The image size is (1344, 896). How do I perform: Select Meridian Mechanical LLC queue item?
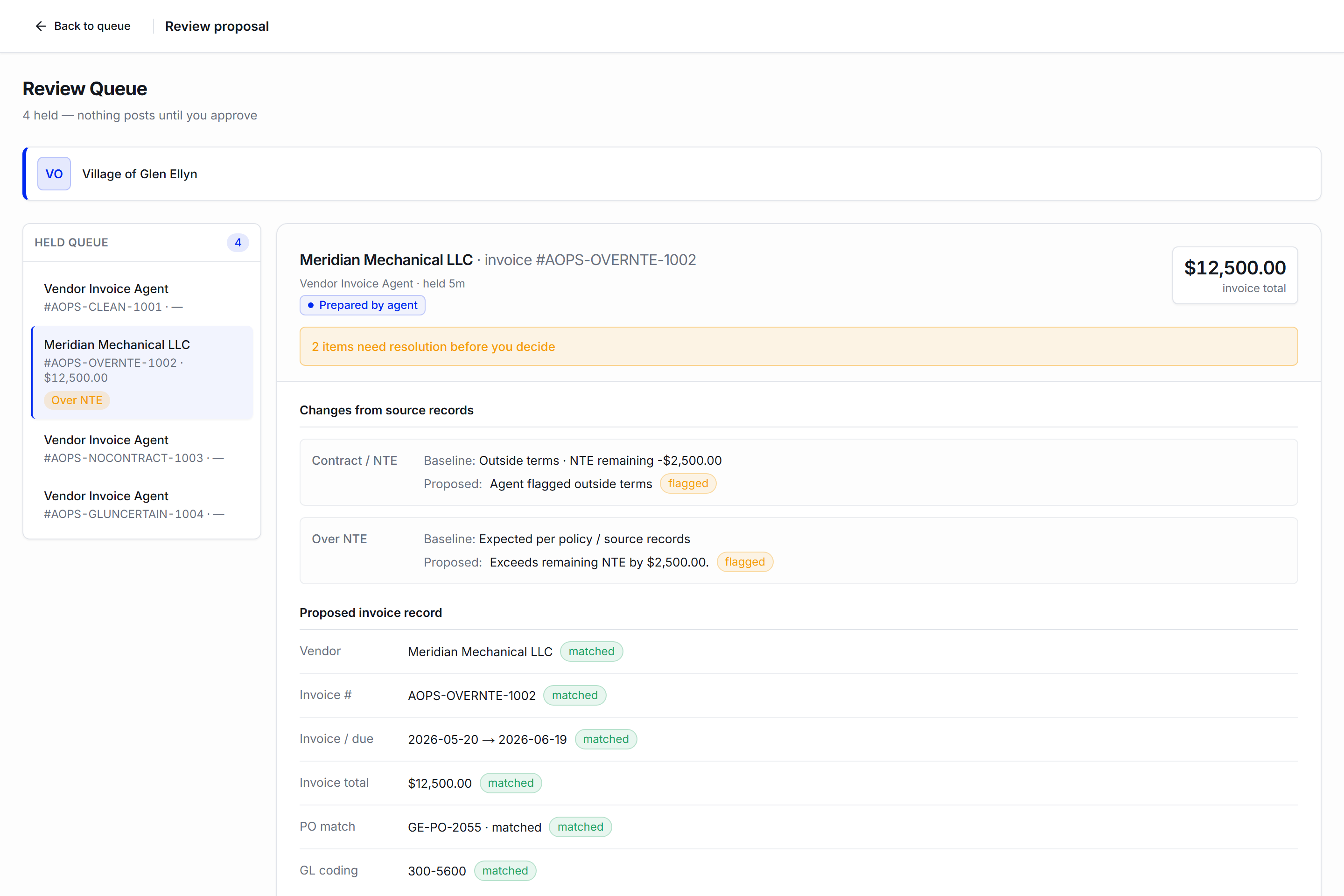point(142,372)
